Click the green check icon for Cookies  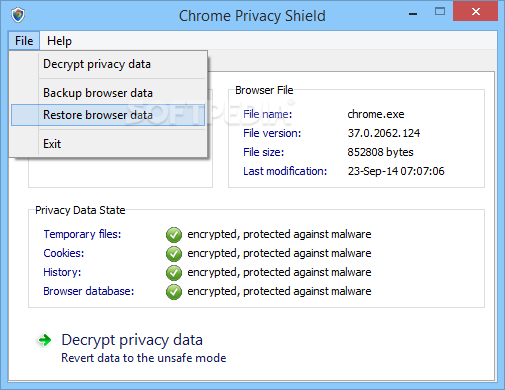(x=174, y=254)
